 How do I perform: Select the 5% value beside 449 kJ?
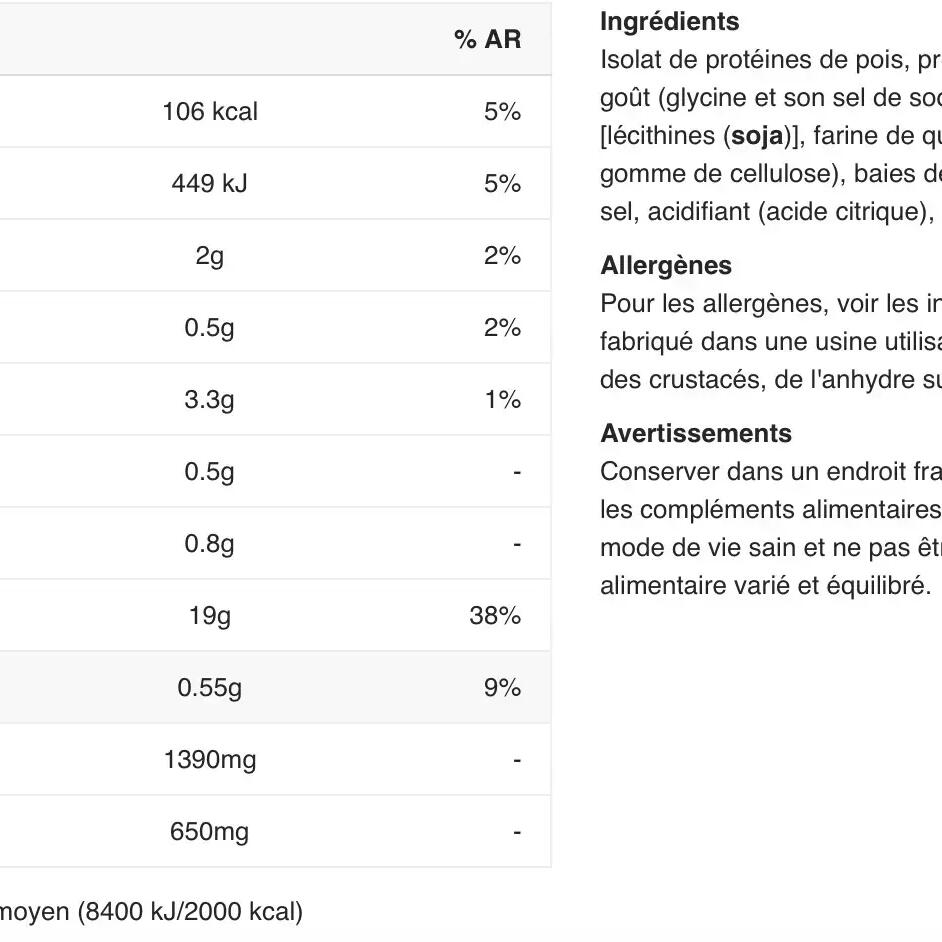click(x=502, y=183)
